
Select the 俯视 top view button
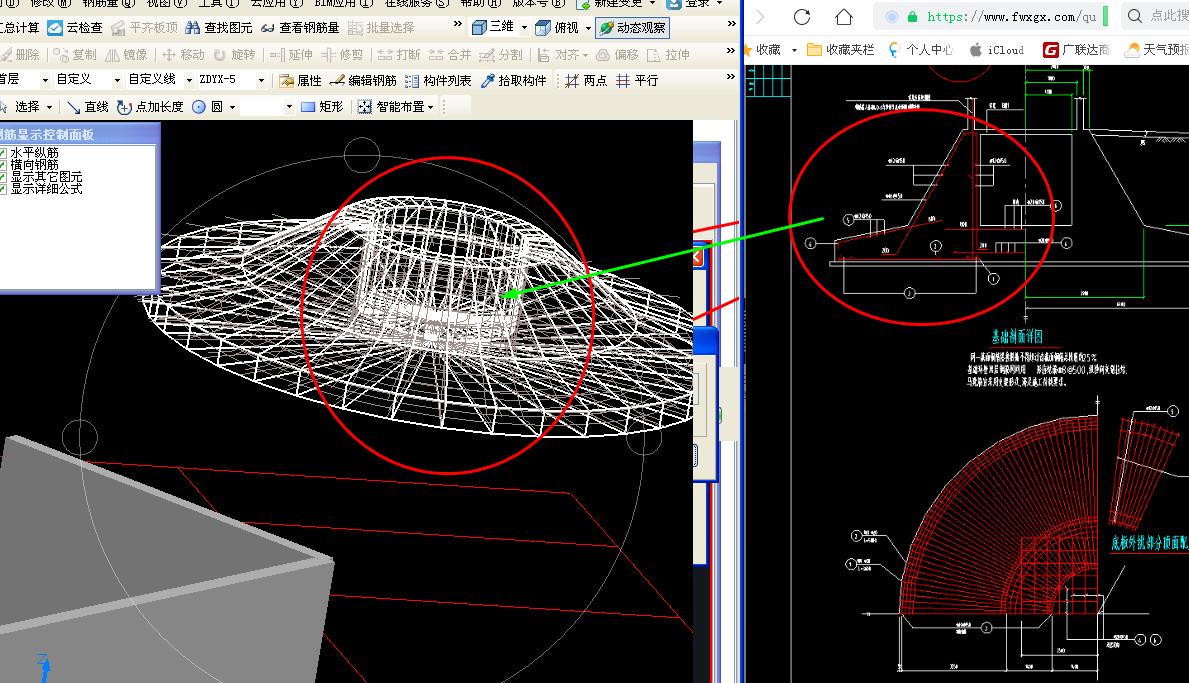[557, 27]
